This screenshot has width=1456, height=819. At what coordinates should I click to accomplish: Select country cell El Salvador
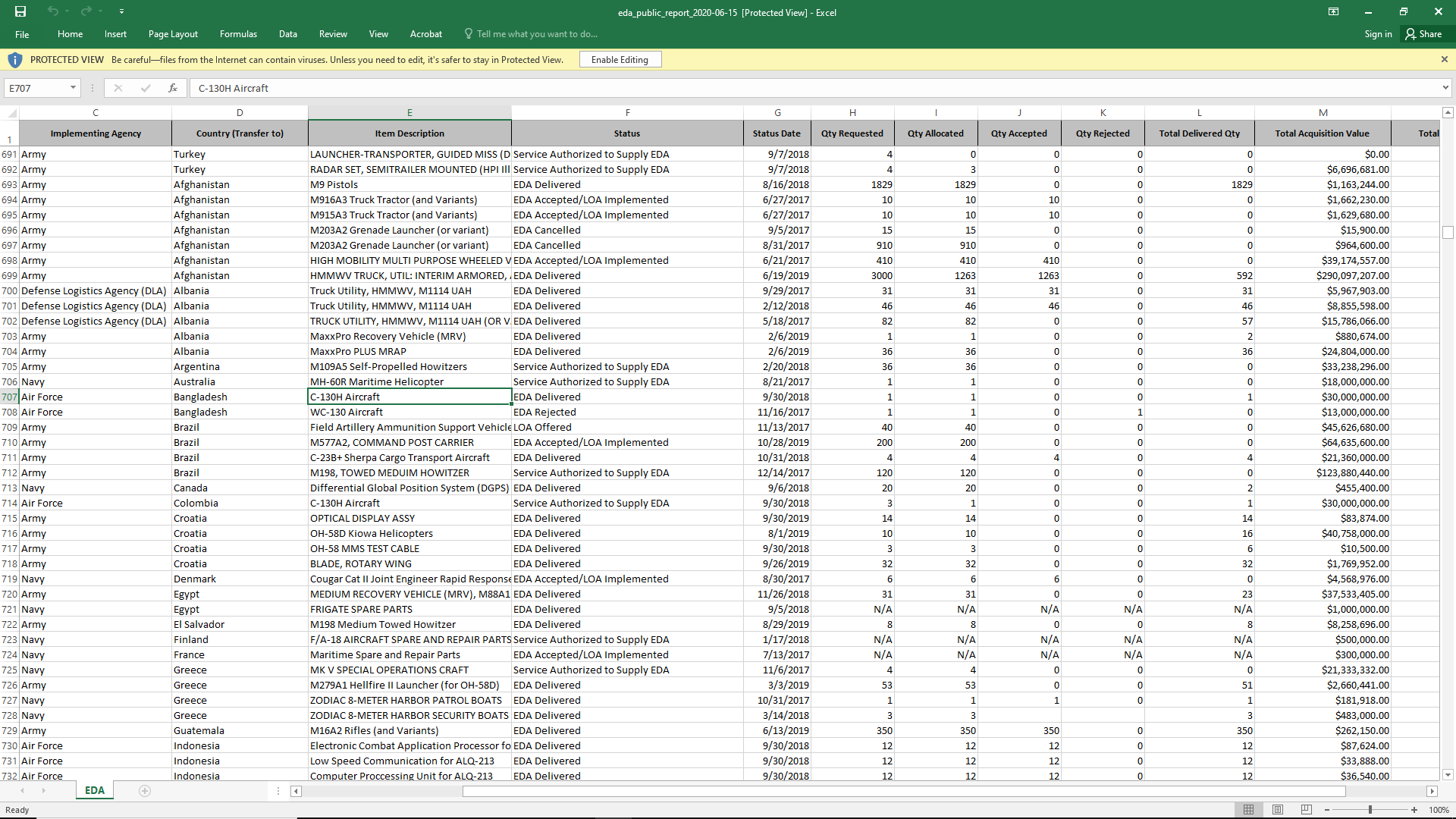click(x=240, y=624)
